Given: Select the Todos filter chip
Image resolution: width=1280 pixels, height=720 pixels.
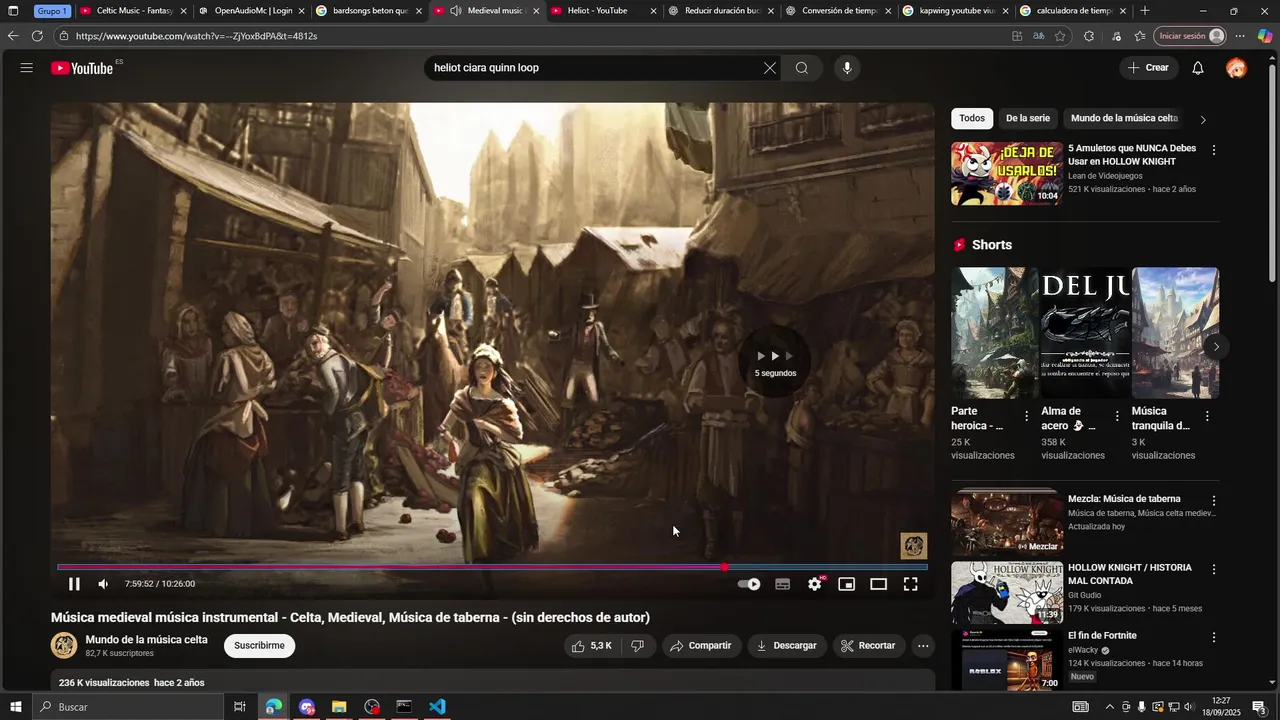Looking at the screenshot, I should (x=972, y=118).
